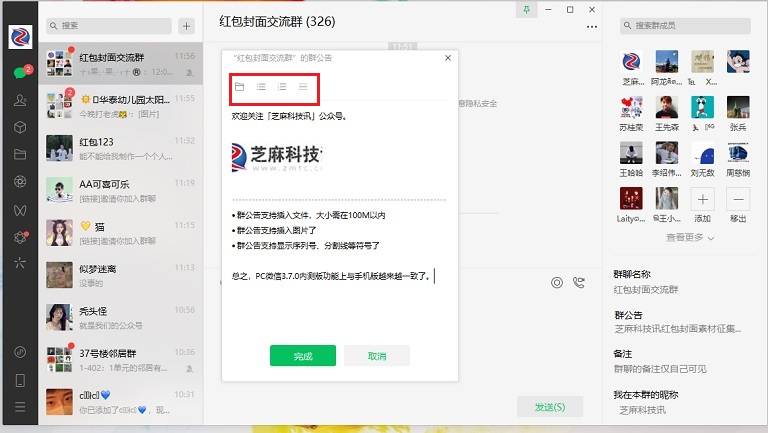Open Moments shutter icon in sidebar
Image resolution: width=768 pixels, height=433 pixels.
pyautogui.click(x=20, y=182)
